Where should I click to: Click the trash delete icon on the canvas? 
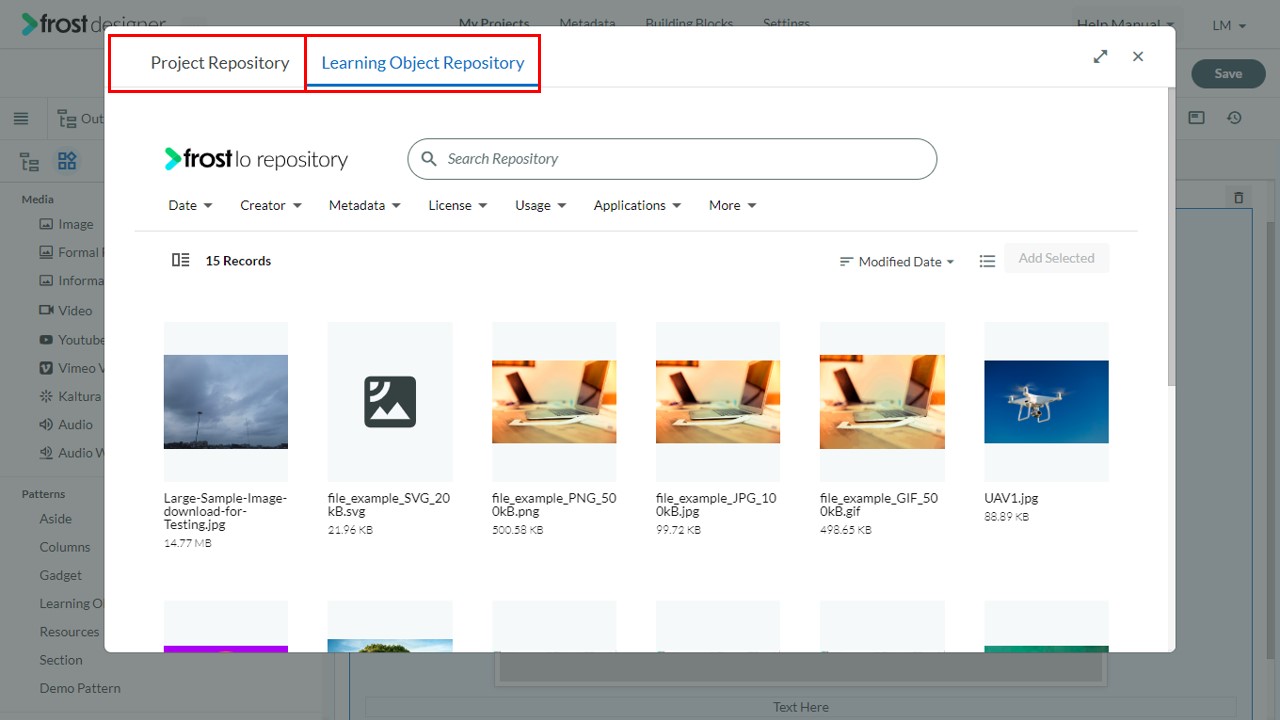point(1239,198)
